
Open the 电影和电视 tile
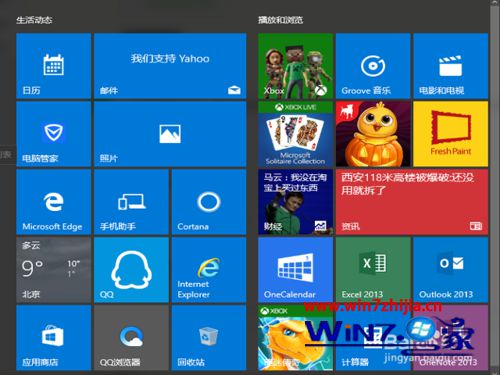coord(451,66)
